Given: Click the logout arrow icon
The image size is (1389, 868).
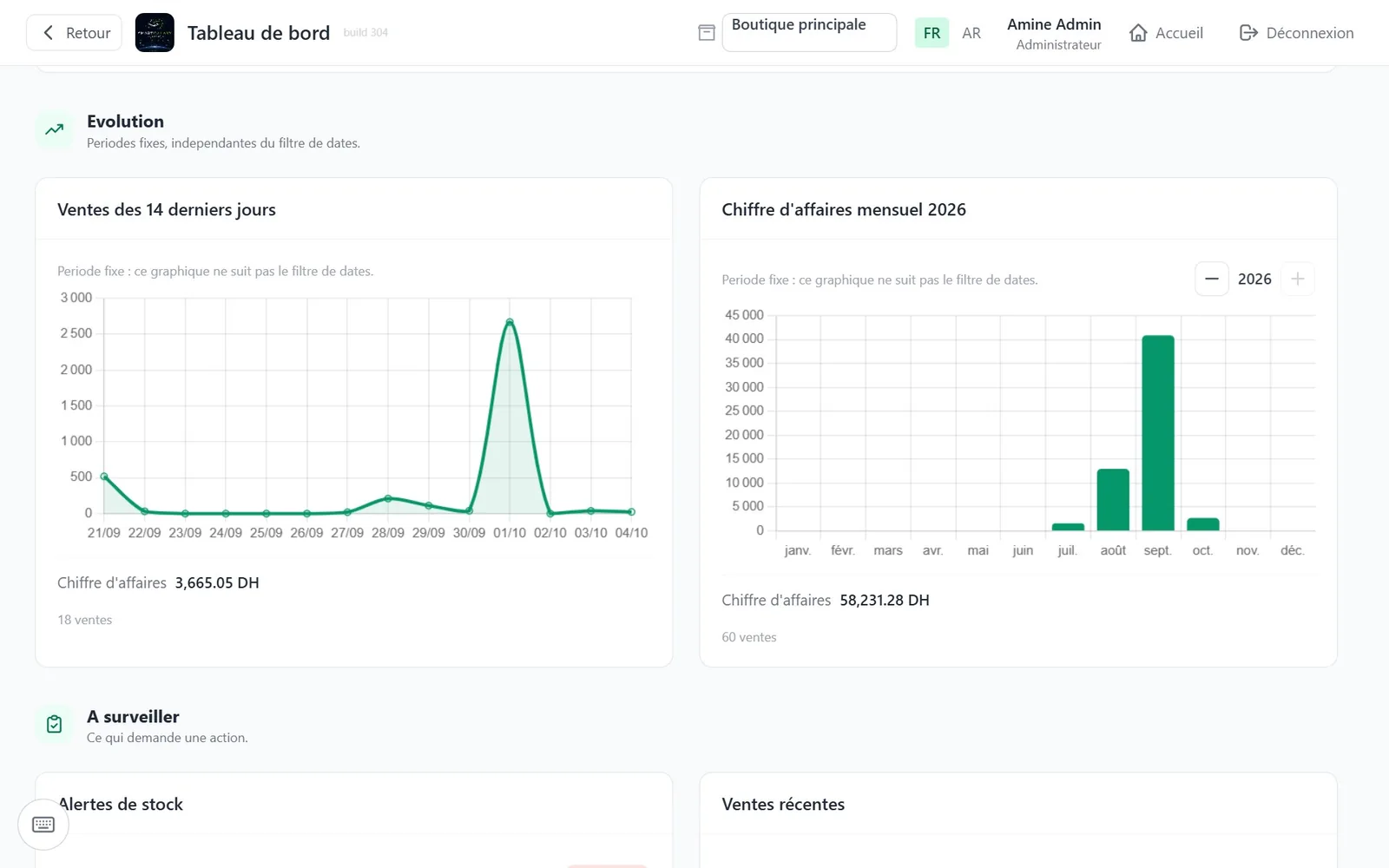Looking at the screenshot, I should click(1248, 33).
